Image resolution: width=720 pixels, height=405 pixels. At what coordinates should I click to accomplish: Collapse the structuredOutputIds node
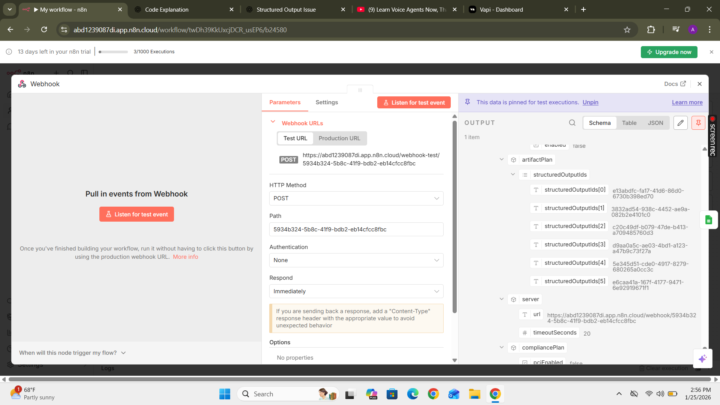point(513,174)
